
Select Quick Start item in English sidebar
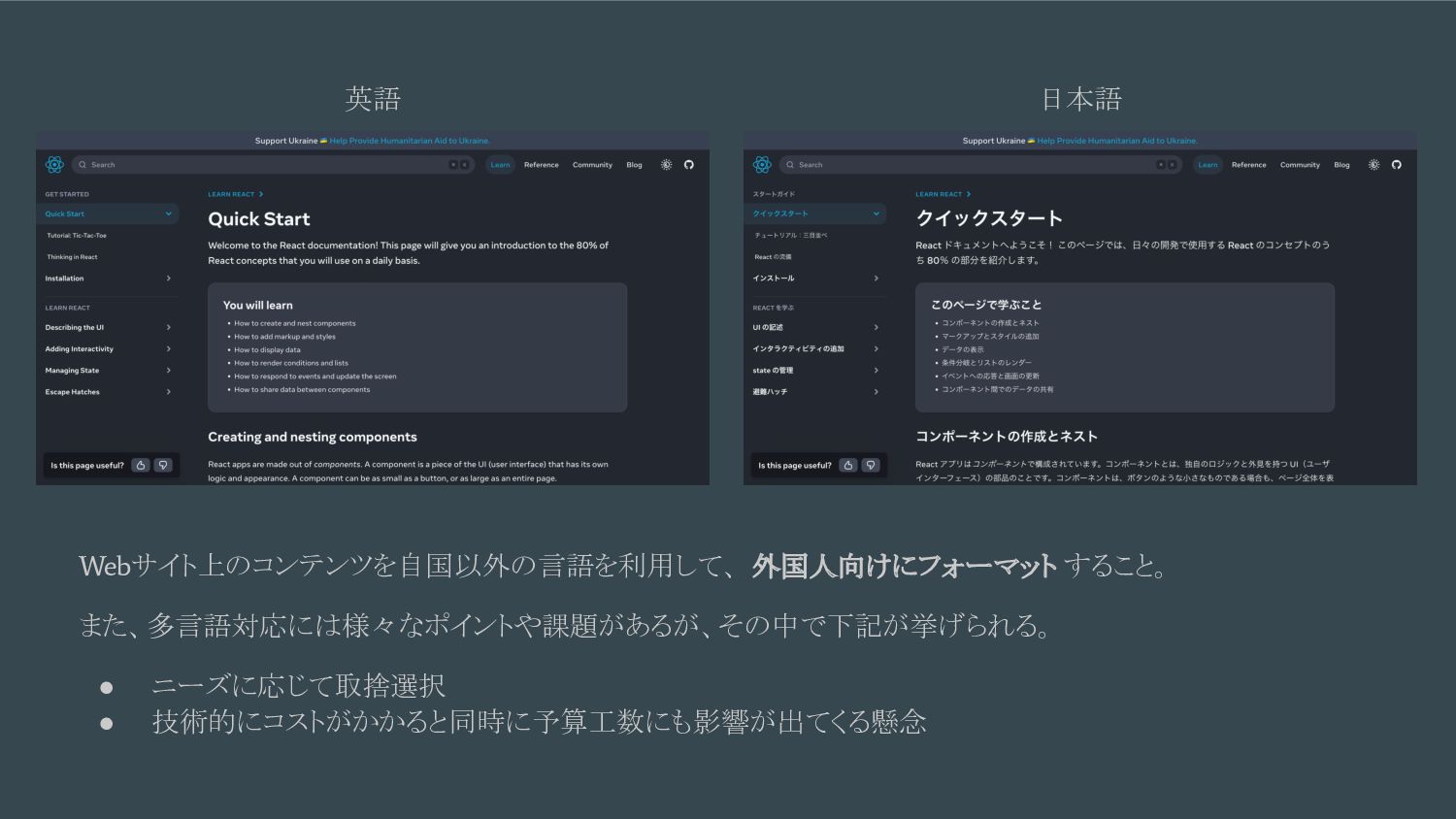pyautogui.click(x=107, y=213)
